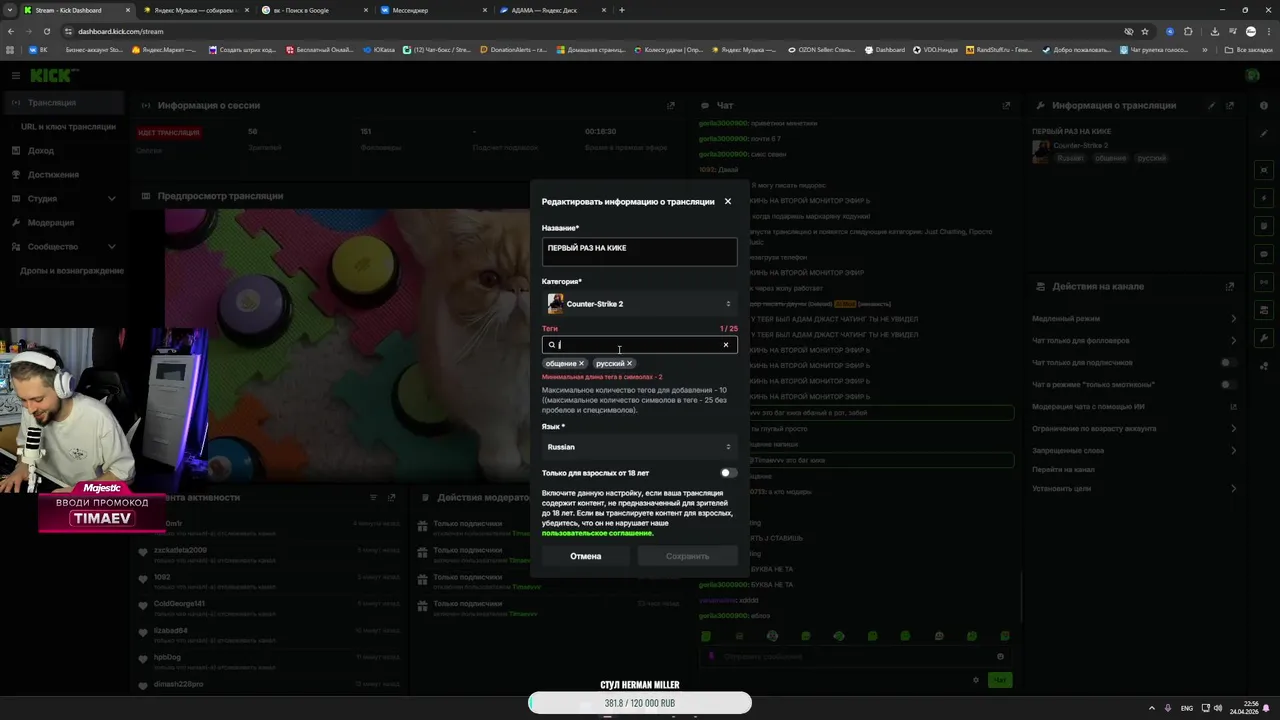Image resolution: width=1280 pixels, height=720 pixels.
Task: Open the 'DonationAlerts' bookmark
Action: [x=513, y=49]
